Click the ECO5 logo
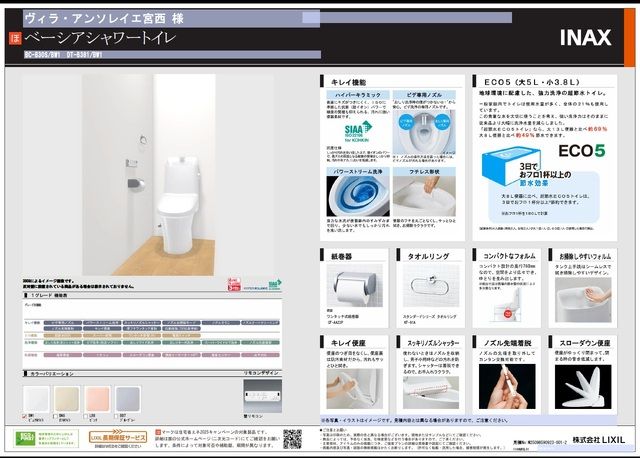Viewport: 640px width, 458px height. (x=582, y=151)
